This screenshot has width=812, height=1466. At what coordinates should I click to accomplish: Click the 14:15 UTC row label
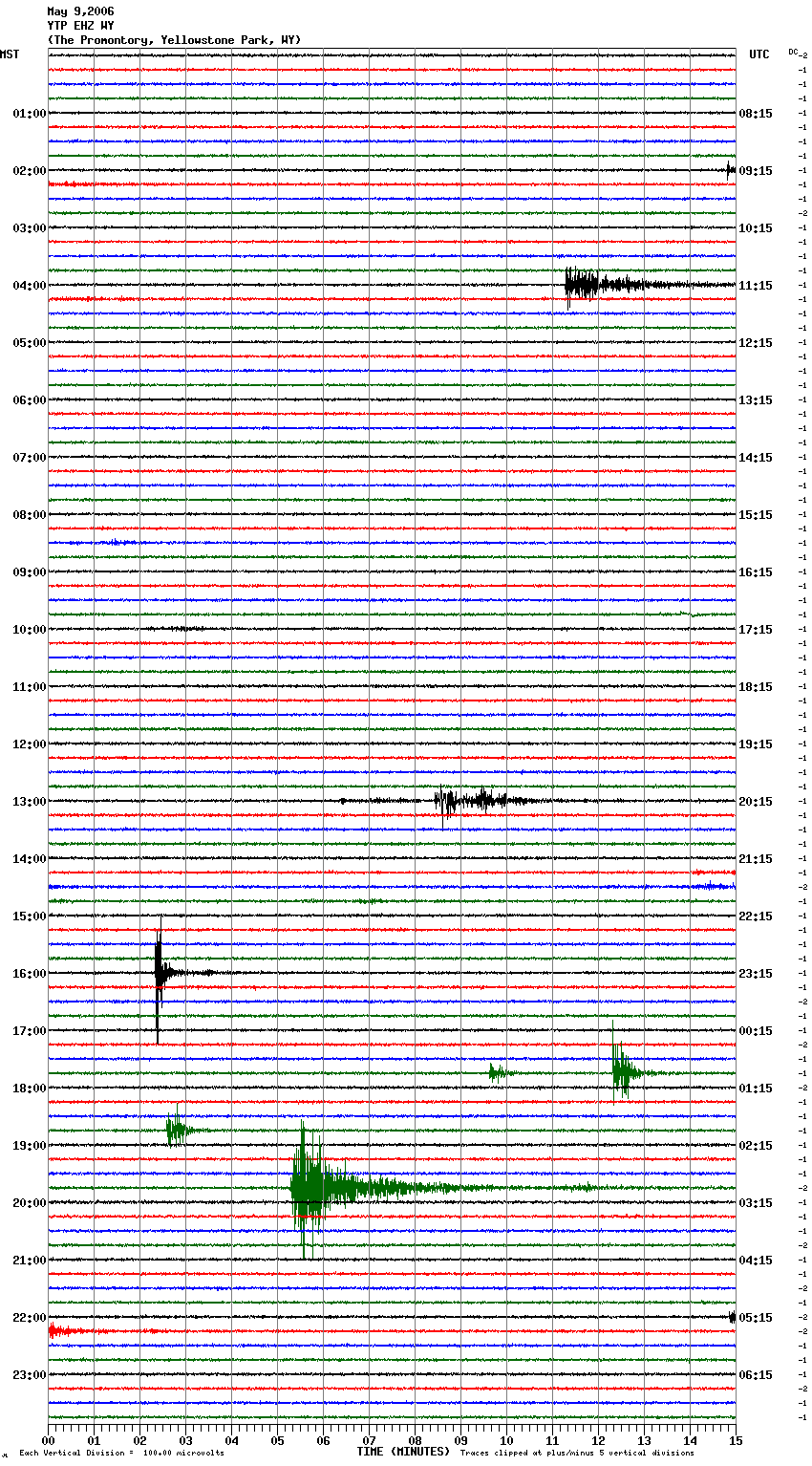point(756,458)
